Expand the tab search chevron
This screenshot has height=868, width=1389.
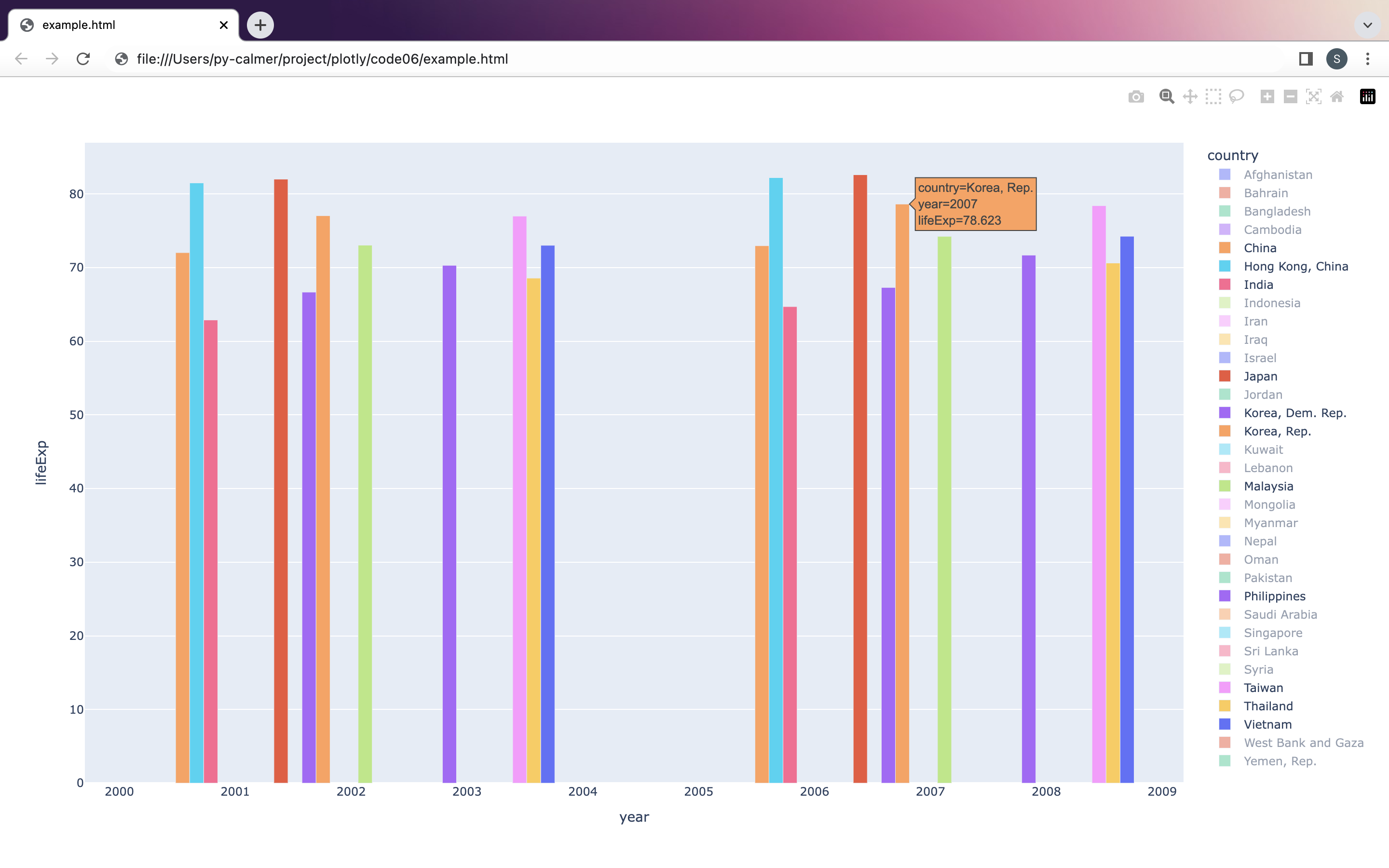[x=1367, y=25]
